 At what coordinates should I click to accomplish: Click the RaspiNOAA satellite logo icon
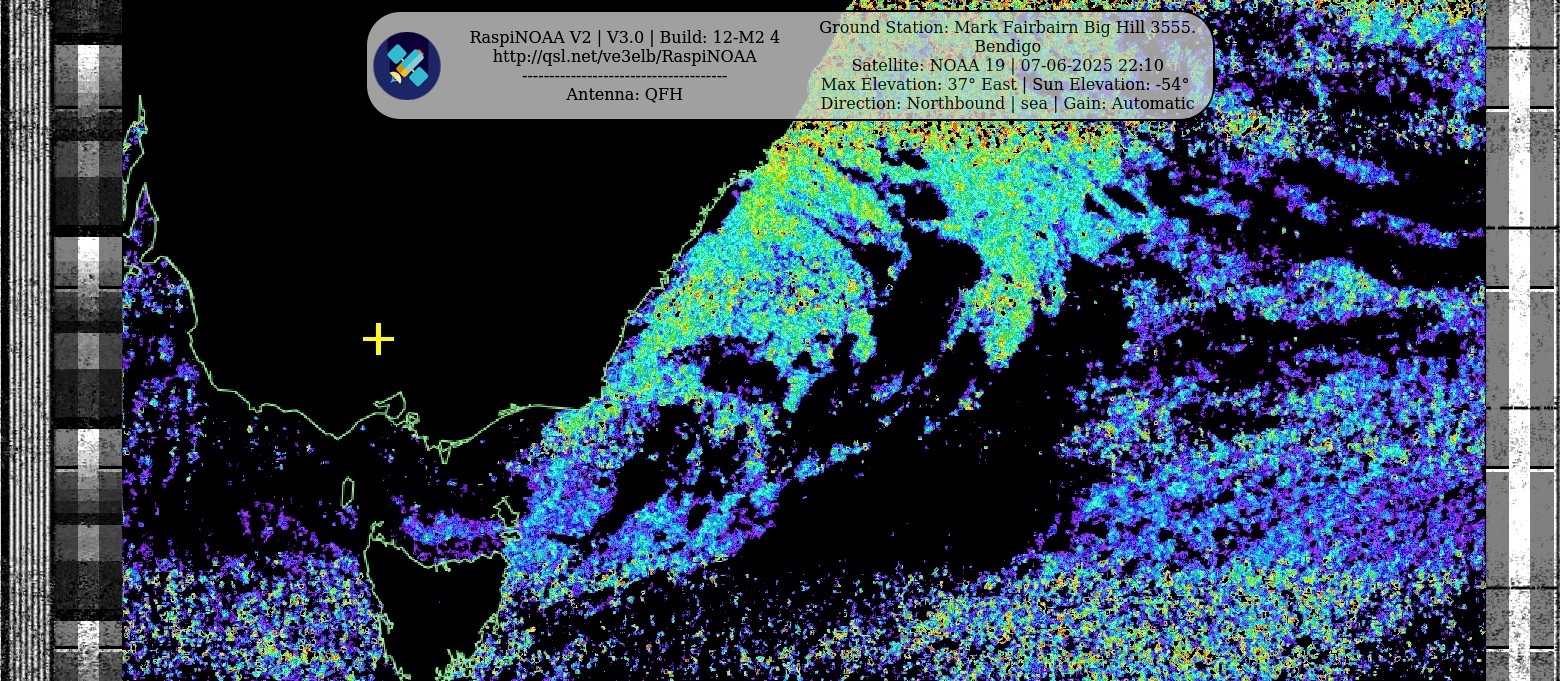click(x=407, y=66)
